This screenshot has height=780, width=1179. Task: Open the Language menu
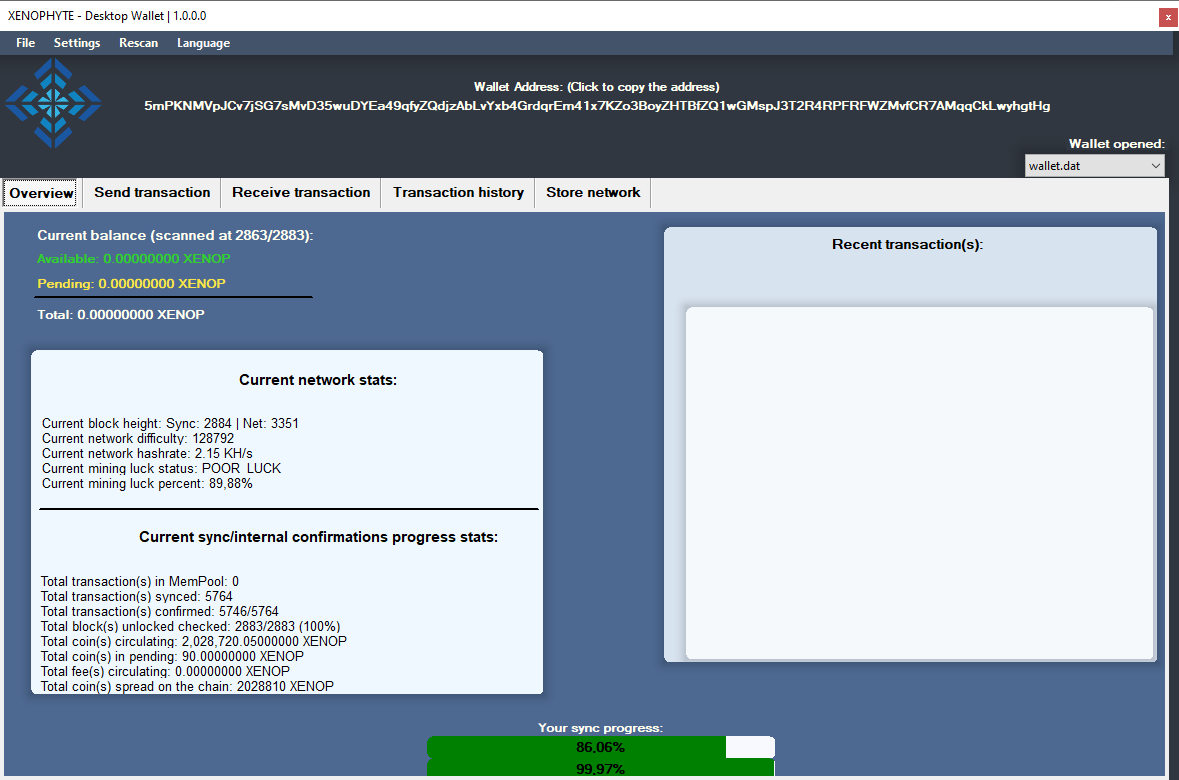pyautogui.click(x=203, y=43)
